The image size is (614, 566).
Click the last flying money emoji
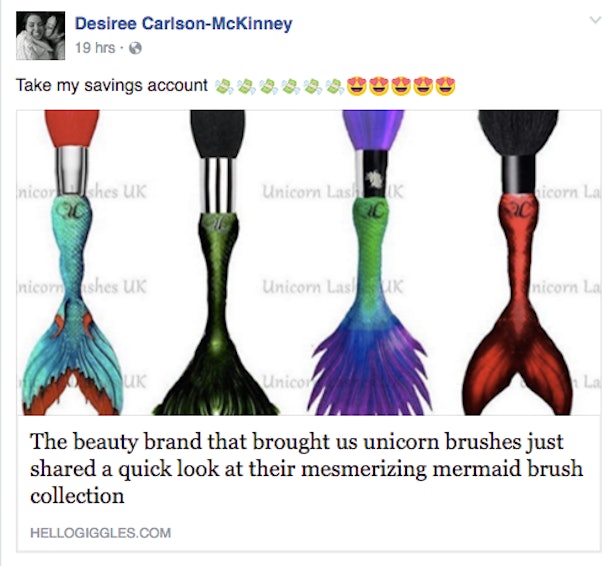coord(336,86)
